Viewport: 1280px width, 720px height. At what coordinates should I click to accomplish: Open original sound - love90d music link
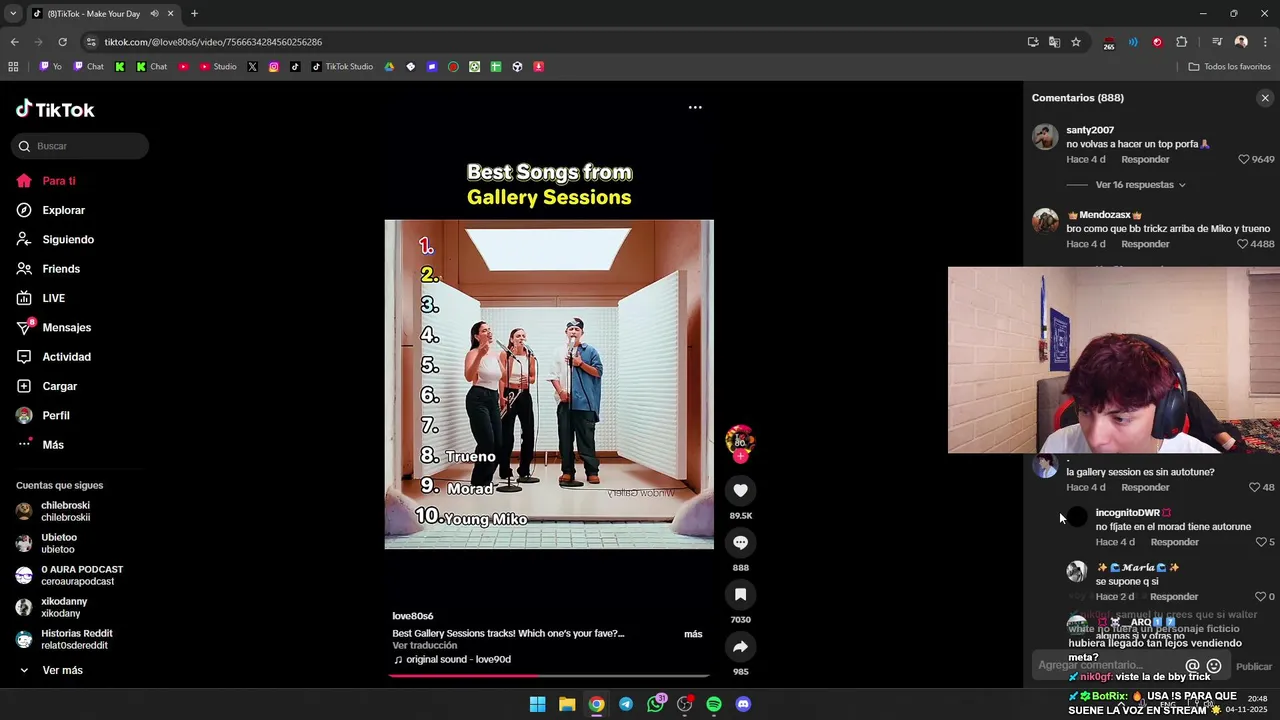[x=452, y=660]
